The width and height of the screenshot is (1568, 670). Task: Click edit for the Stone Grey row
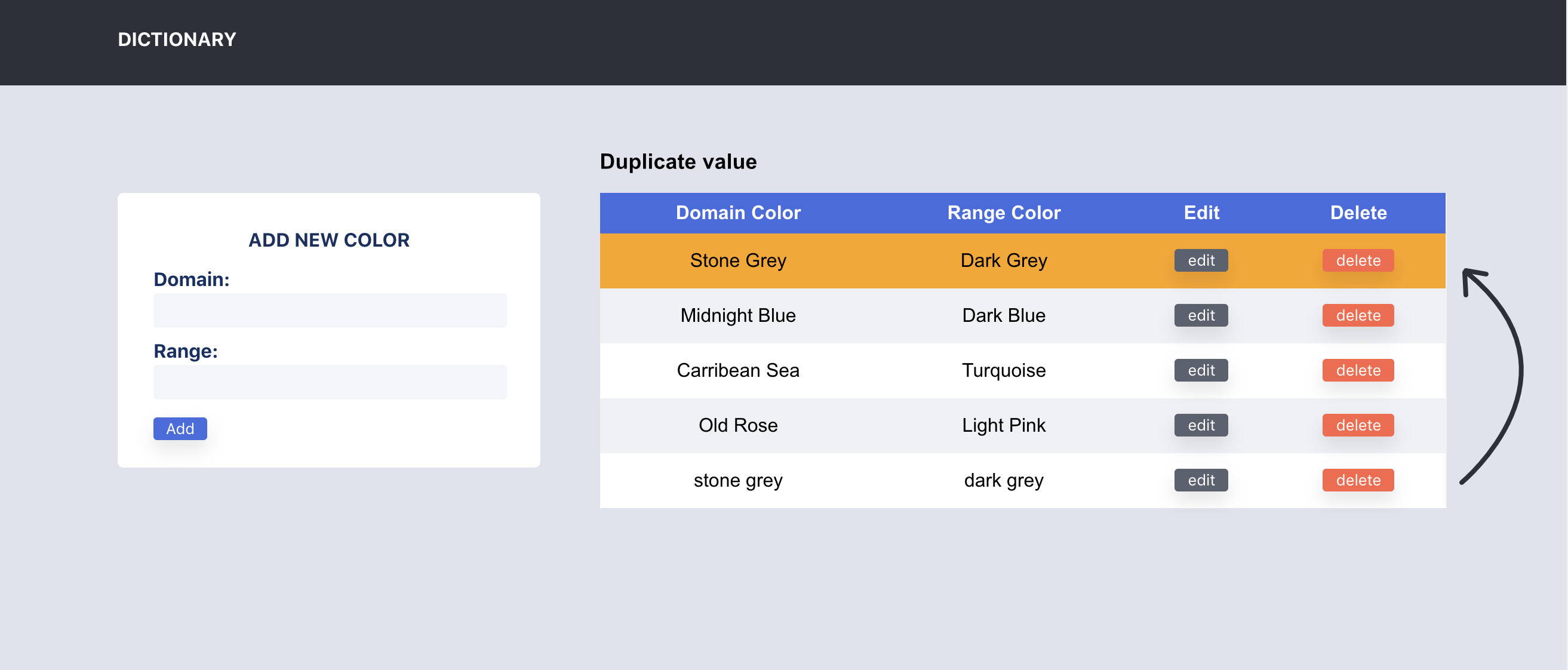tap(1200, 260)
